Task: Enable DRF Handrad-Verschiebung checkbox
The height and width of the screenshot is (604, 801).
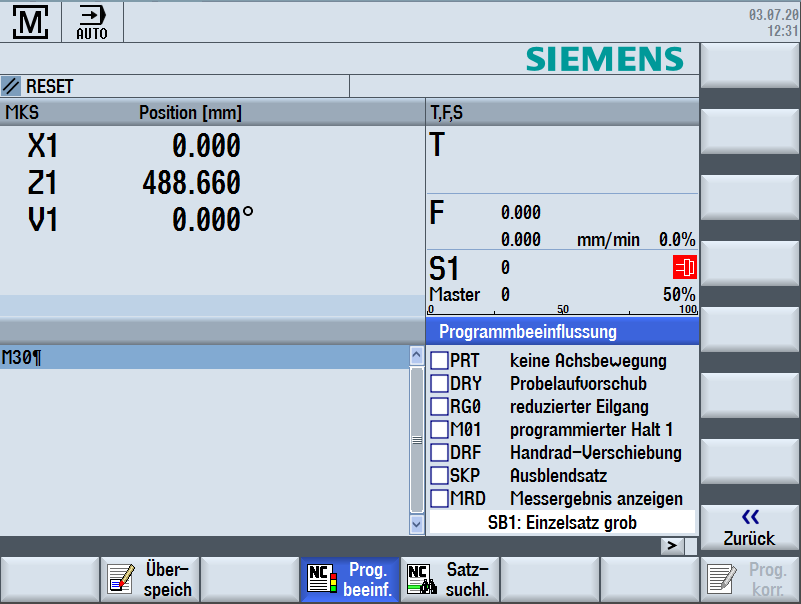Action: [439, 452]
